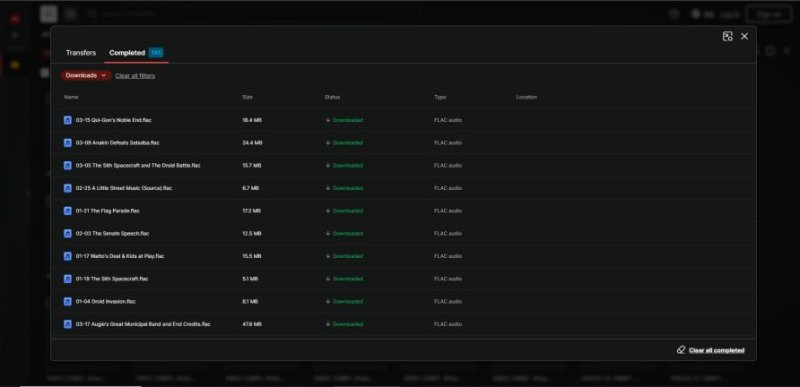Open the Downloads filter dropdown
800x387 pixels.
click(x=86, y=75)
